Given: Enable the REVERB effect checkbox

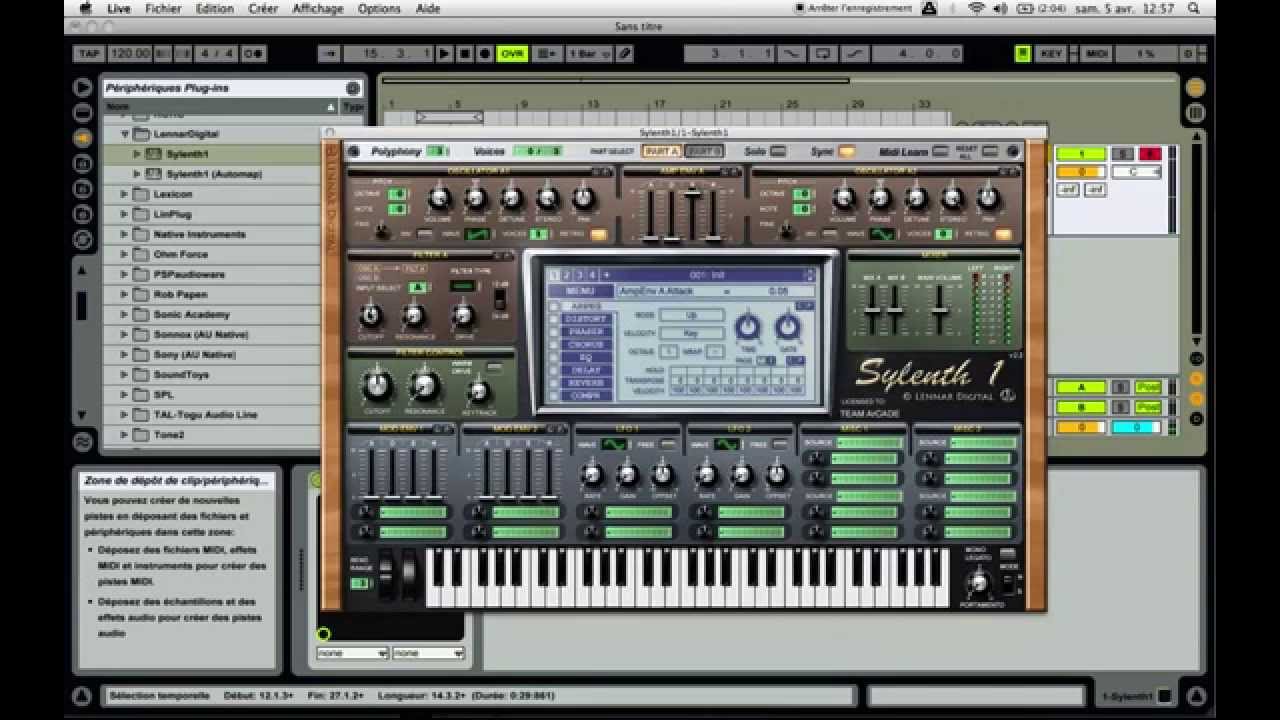Looking at the screenshot, I should tap(554, 383).
